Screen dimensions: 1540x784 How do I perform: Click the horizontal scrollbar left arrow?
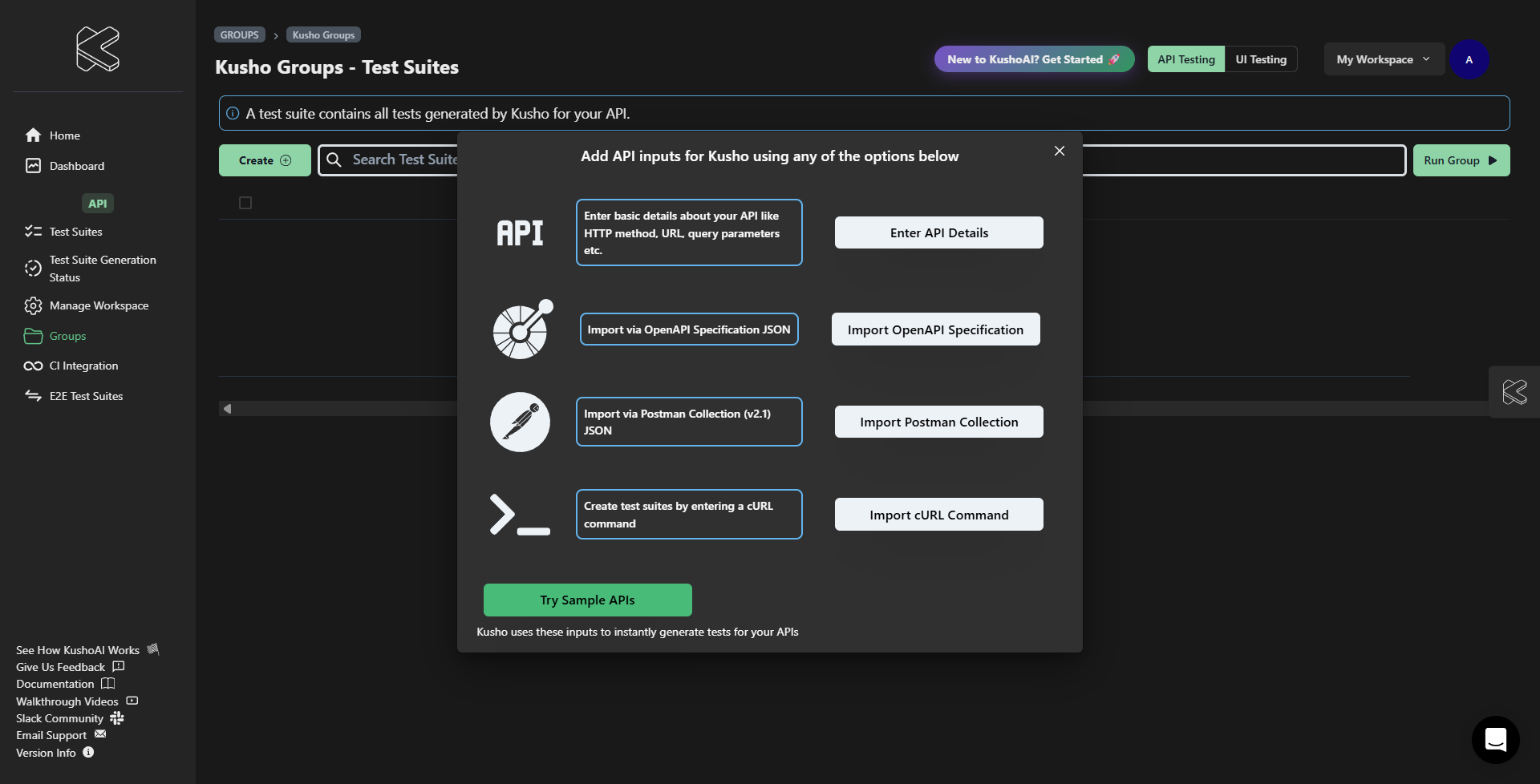pyautogui.click(x=227, y=409)
